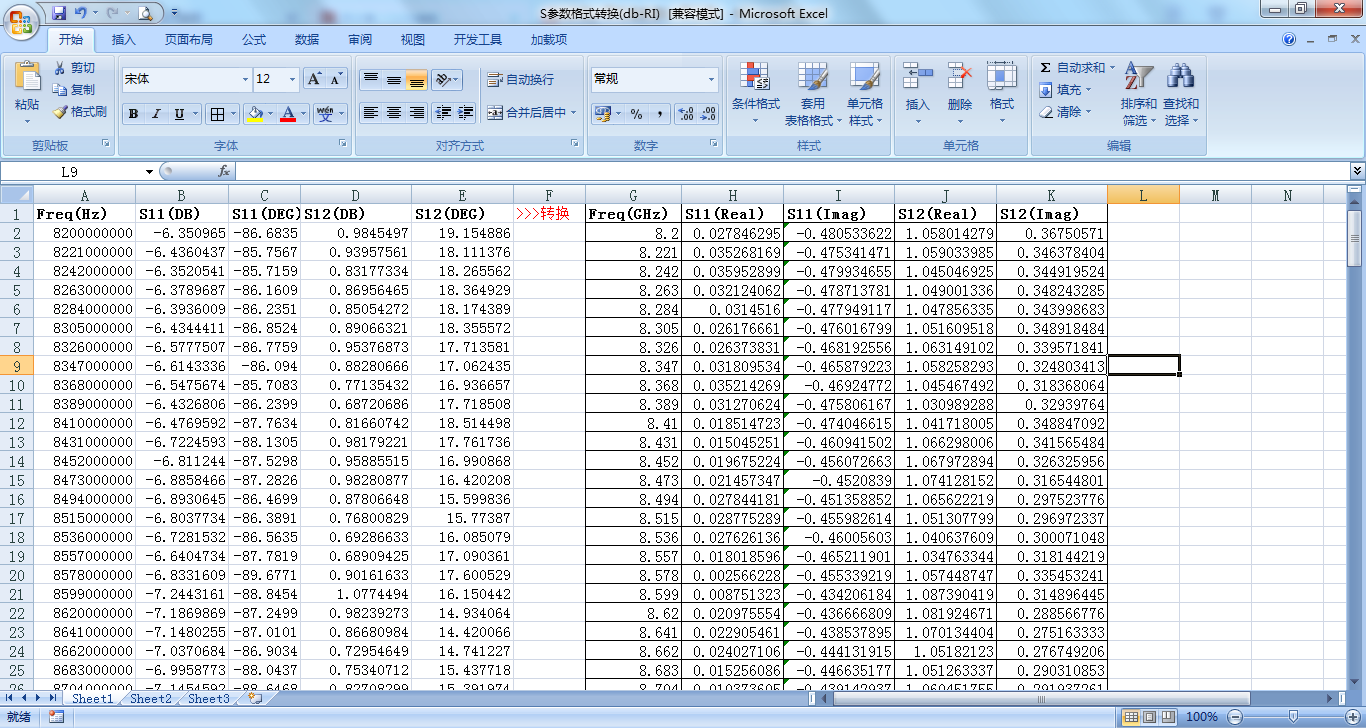Increase decimal places in the number group
This screenshot has width=1366, height=728.
[686, 114]
